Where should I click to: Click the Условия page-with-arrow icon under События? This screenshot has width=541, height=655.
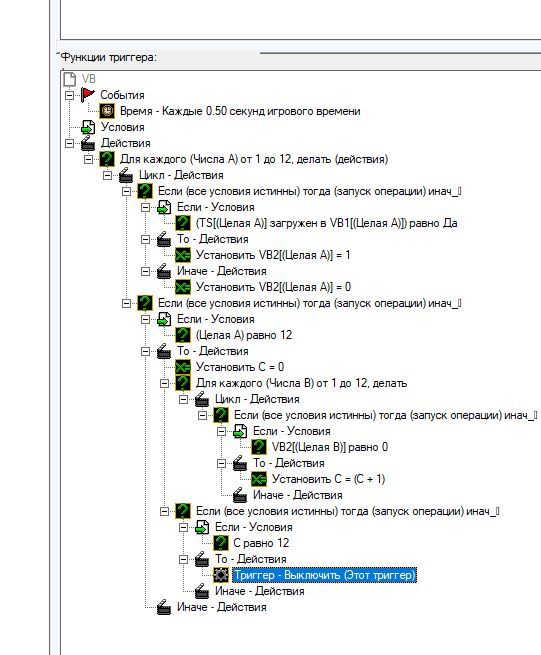[88, 127]
